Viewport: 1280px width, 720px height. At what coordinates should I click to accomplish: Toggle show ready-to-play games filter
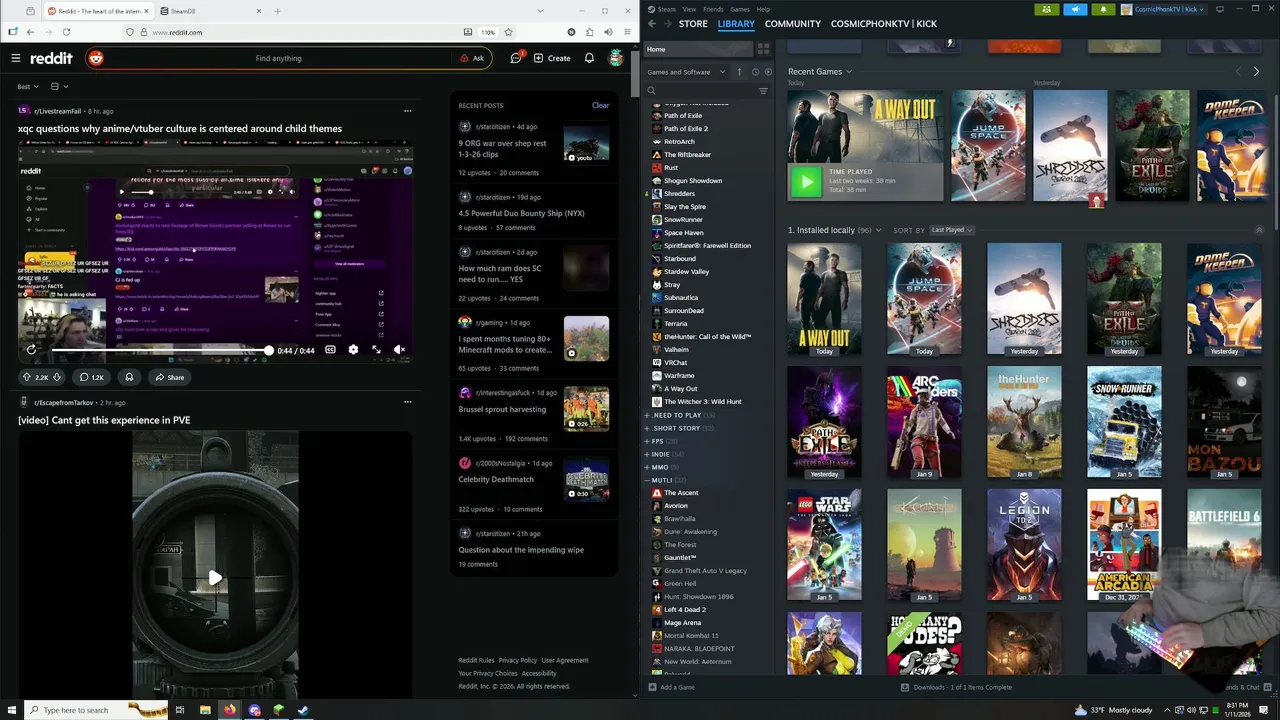[768, 72]
